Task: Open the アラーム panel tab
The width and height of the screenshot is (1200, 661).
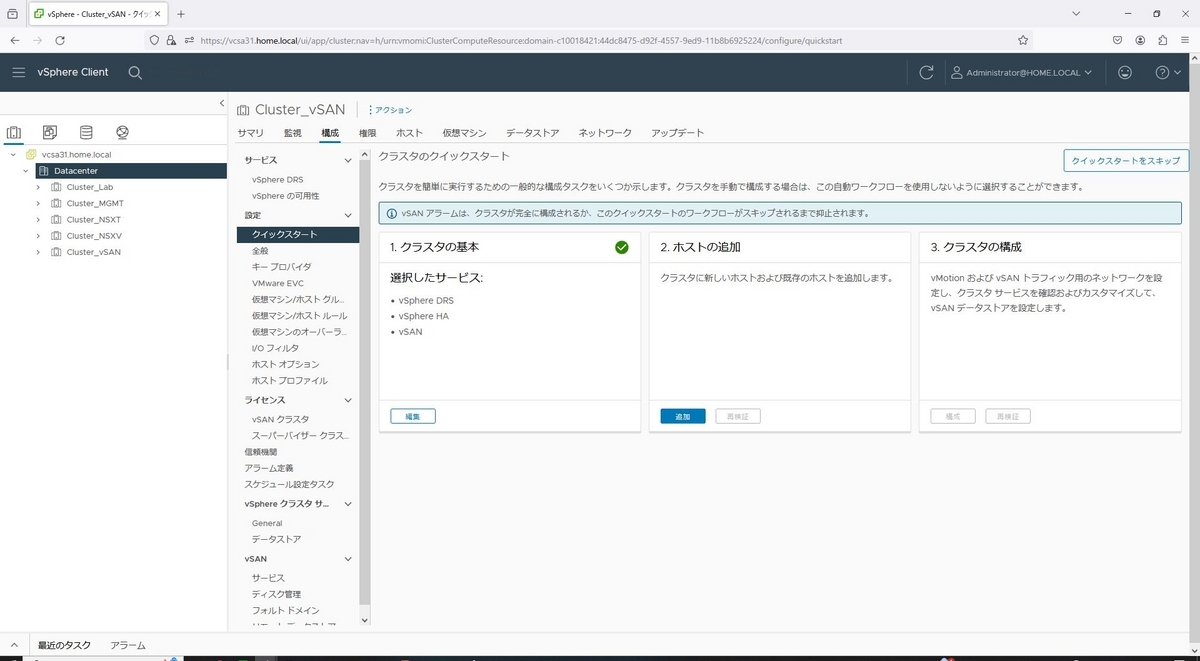Action: pyautogui.click(x=128, y=646)
